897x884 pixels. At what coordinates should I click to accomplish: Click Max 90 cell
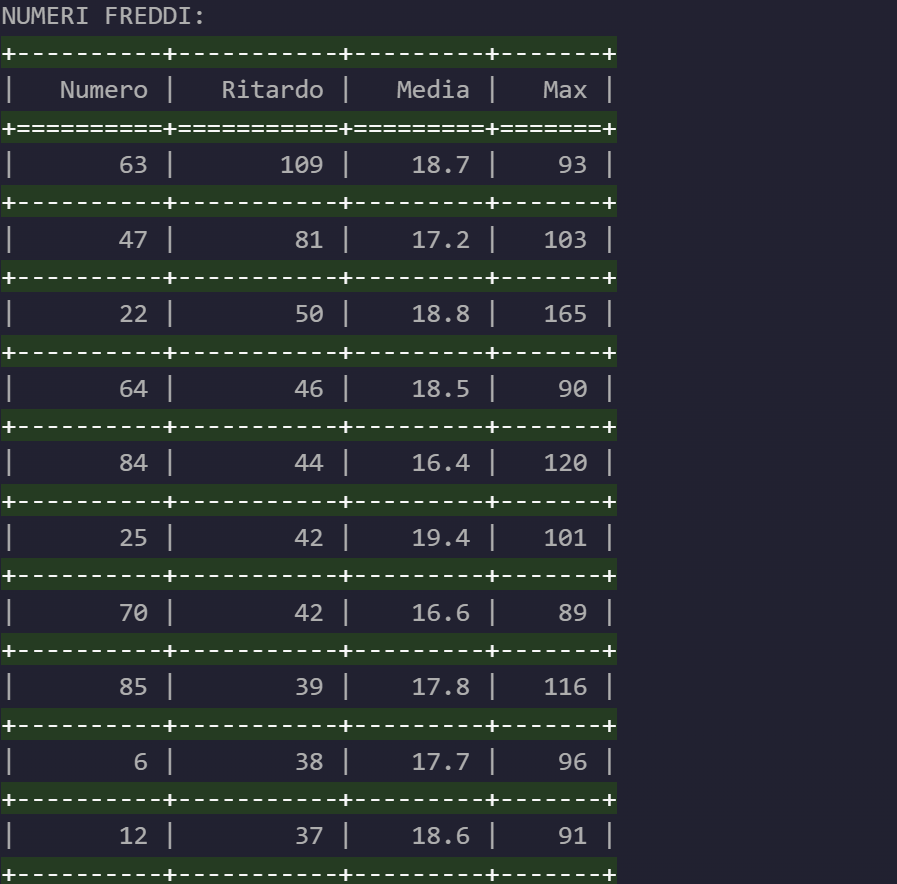[x=572, y=389]
